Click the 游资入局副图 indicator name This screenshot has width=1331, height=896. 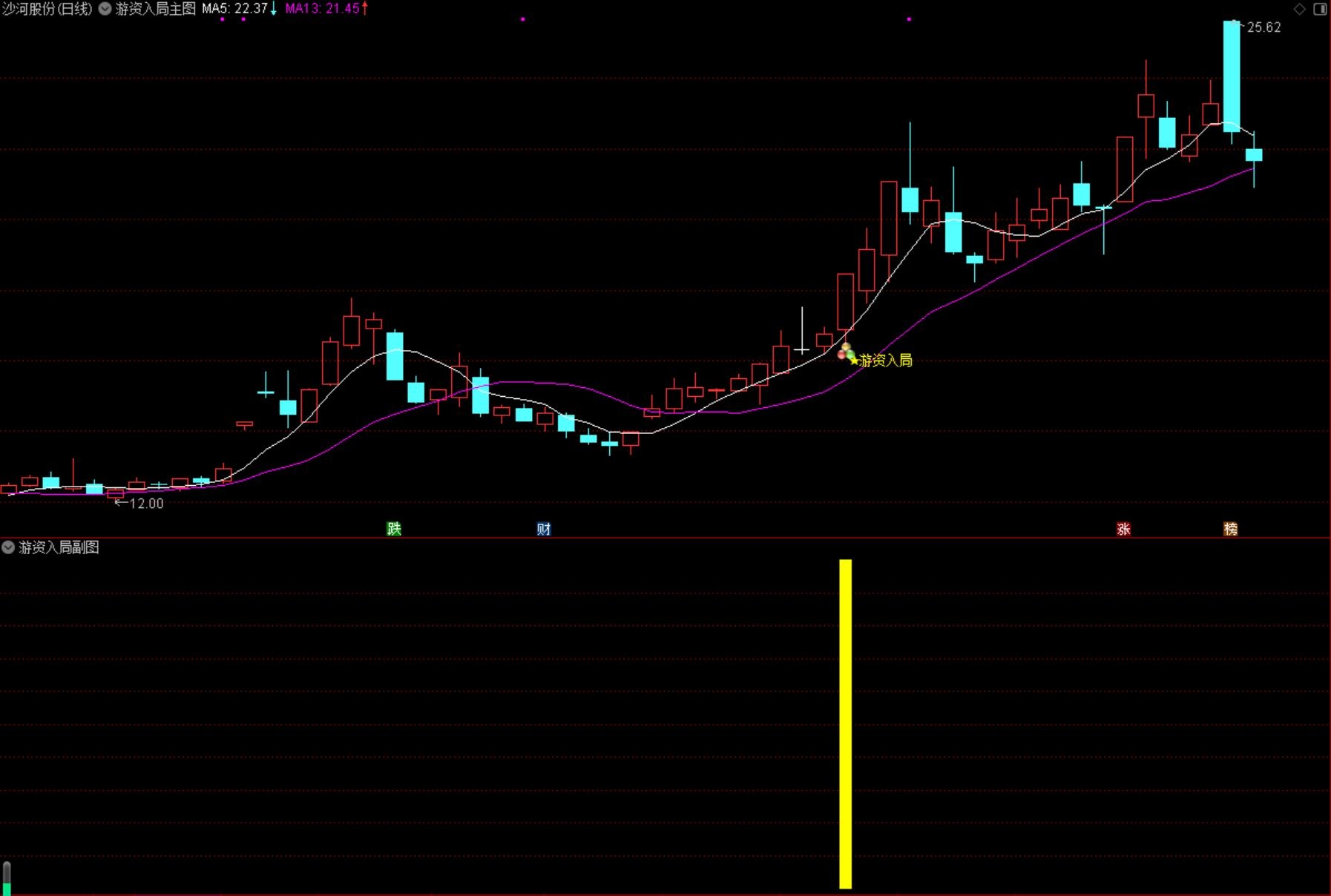coord(59,547)
